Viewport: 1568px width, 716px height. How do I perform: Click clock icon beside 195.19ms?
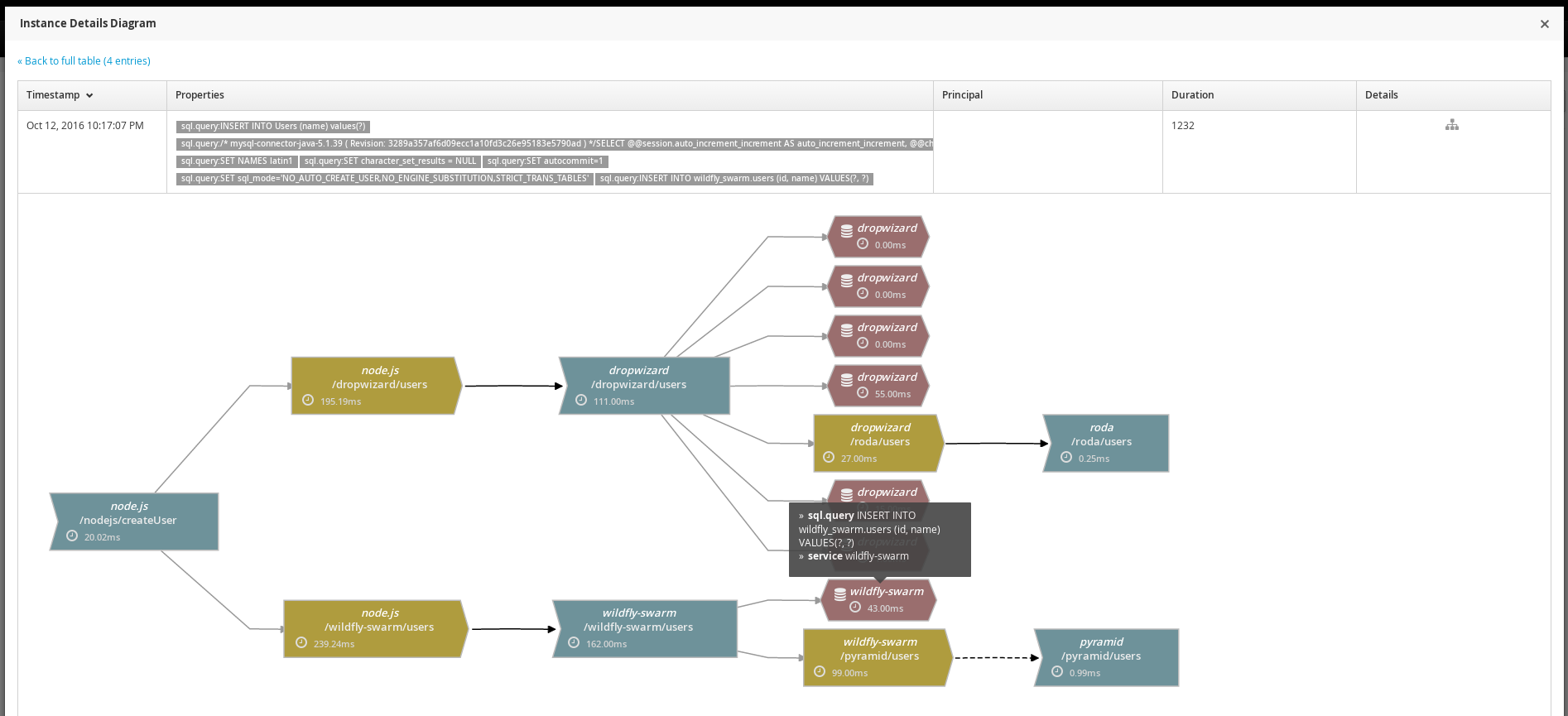coord(308,401)
